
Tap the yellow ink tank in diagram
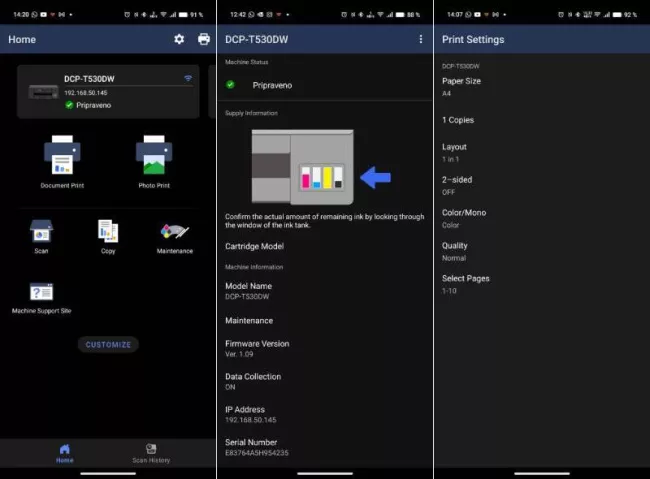click(327, 179)
